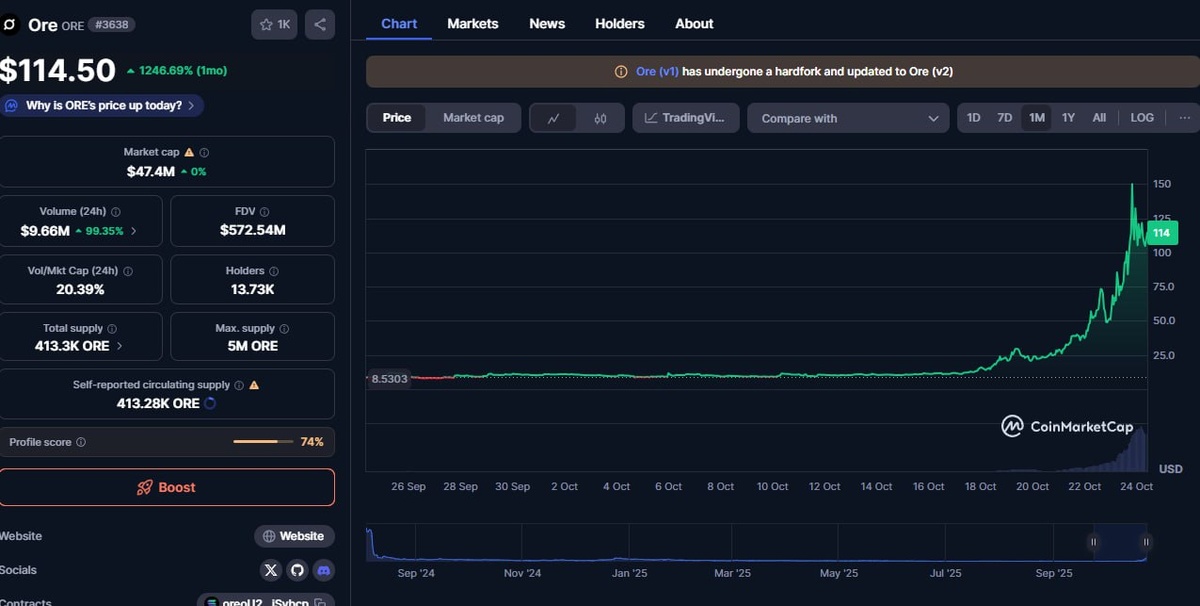Open the Markets tab
This screenshot has width=1200, height=606.
(x=473, y=23)
